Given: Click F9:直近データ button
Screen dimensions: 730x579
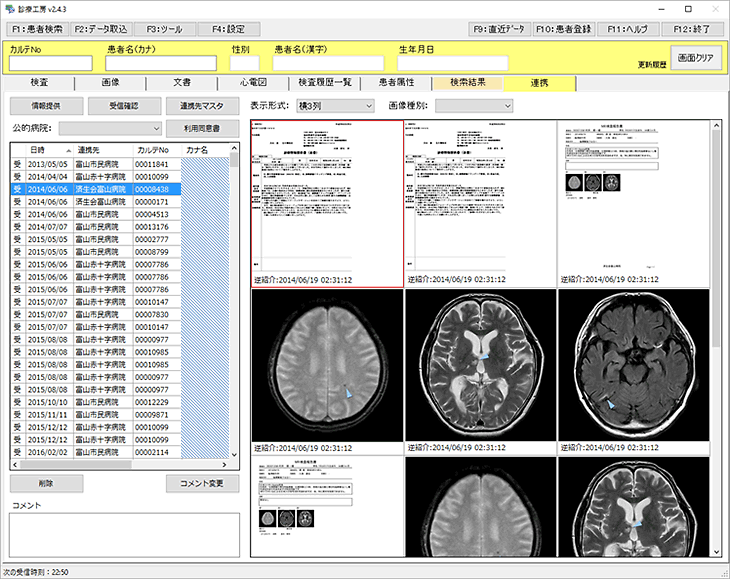Looking at the screenshot, I should (x=499, y=29).
